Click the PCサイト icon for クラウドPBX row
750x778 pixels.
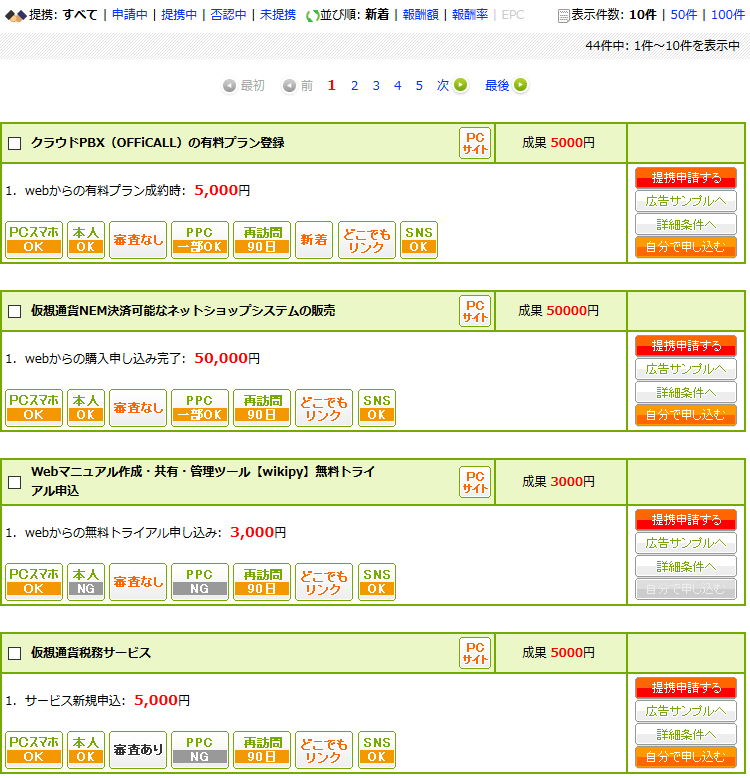pyautogui.click(x=475, y=143)
